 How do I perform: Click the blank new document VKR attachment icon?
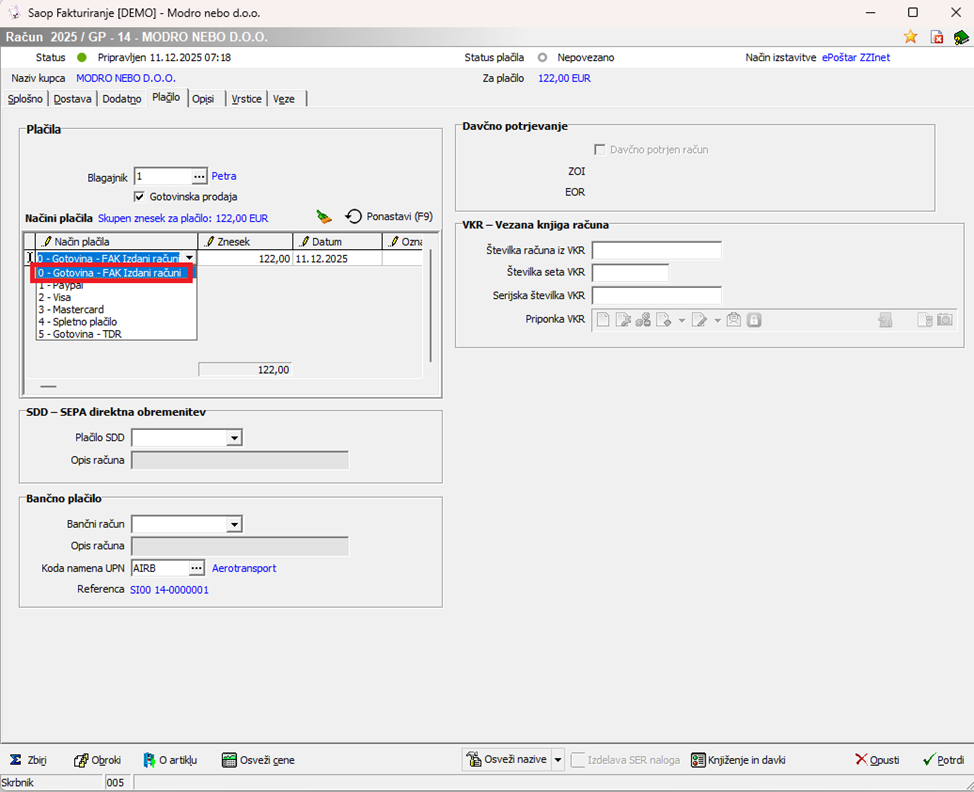[603, 319]
